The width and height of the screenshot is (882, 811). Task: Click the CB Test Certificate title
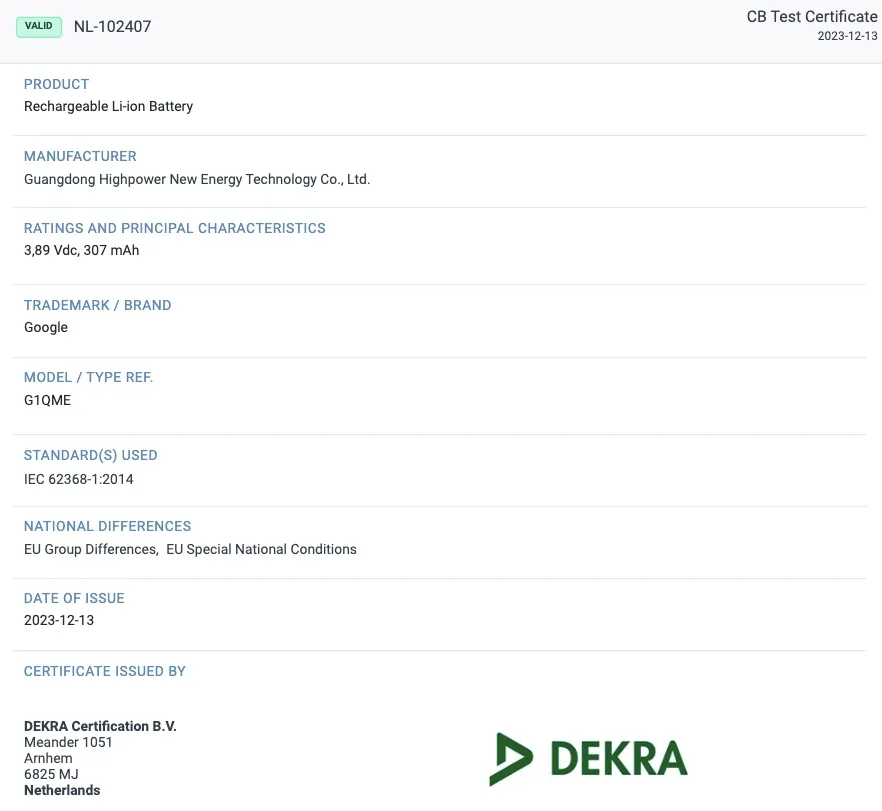point(811,17)
